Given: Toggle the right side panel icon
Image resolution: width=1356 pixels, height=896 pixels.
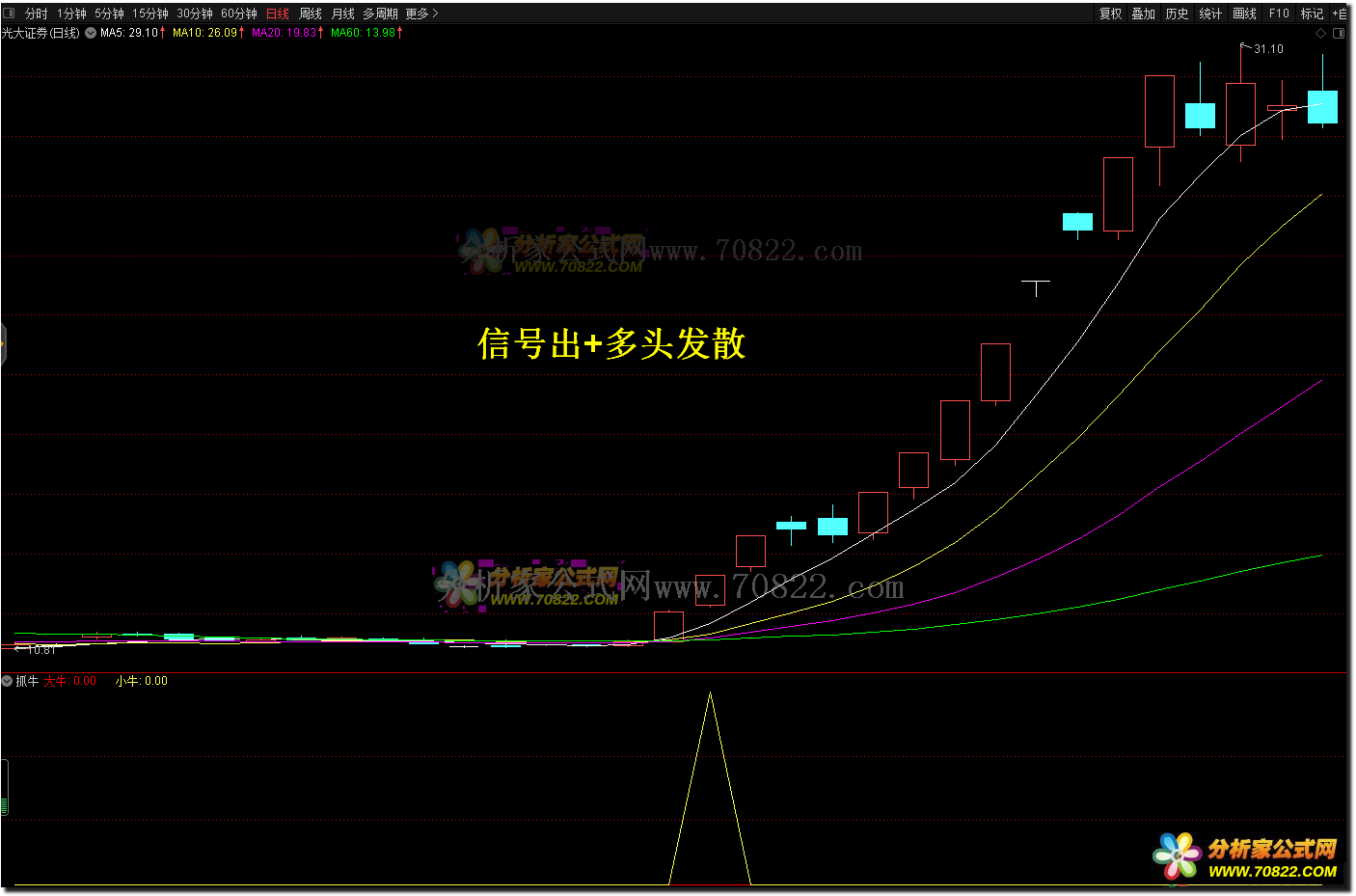Looking at the screenshot, I should pyautogui.click(x=1339, y=33).
